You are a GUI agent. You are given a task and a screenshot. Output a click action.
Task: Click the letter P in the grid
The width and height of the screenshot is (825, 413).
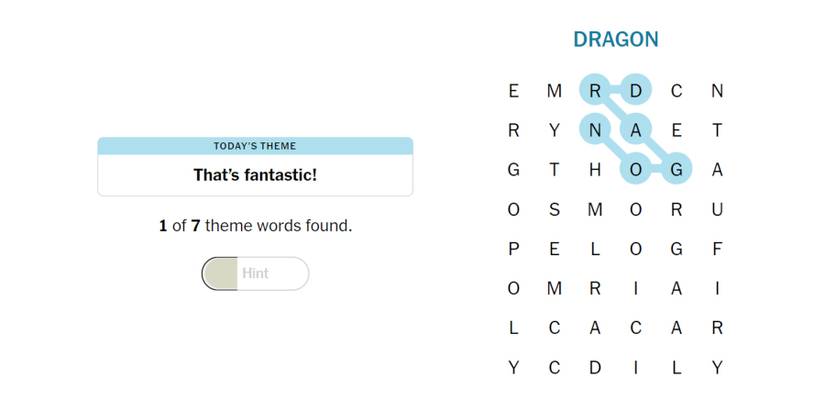[x=514, y=249]
